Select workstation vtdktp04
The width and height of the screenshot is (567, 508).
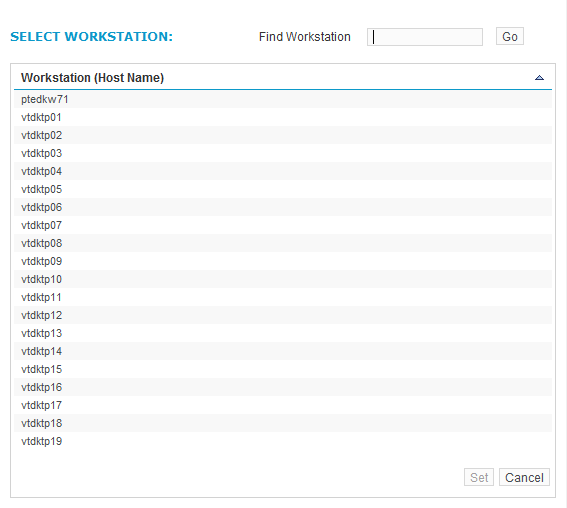click(283, 171)
